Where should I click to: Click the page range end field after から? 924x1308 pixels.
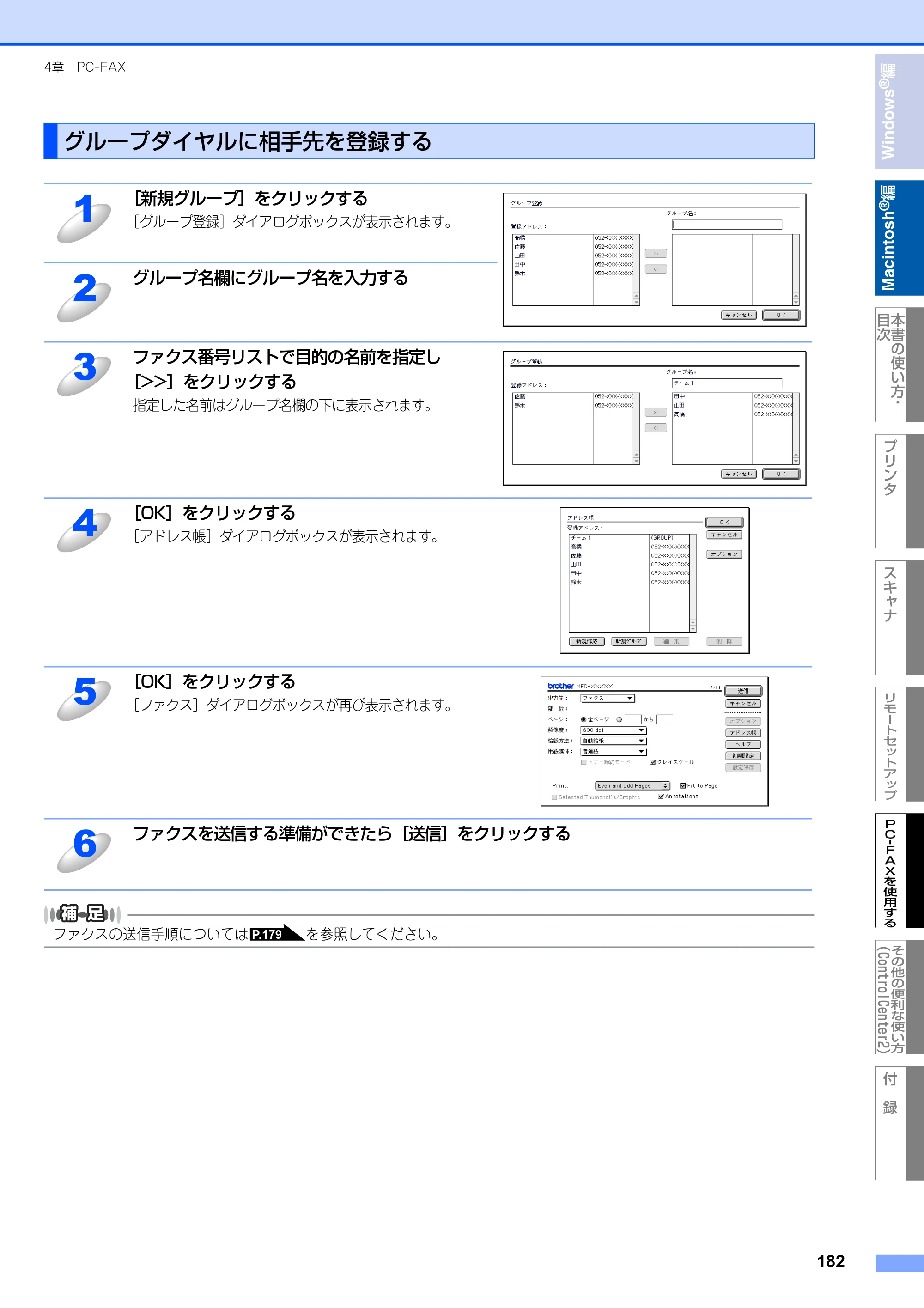[664, 719]
